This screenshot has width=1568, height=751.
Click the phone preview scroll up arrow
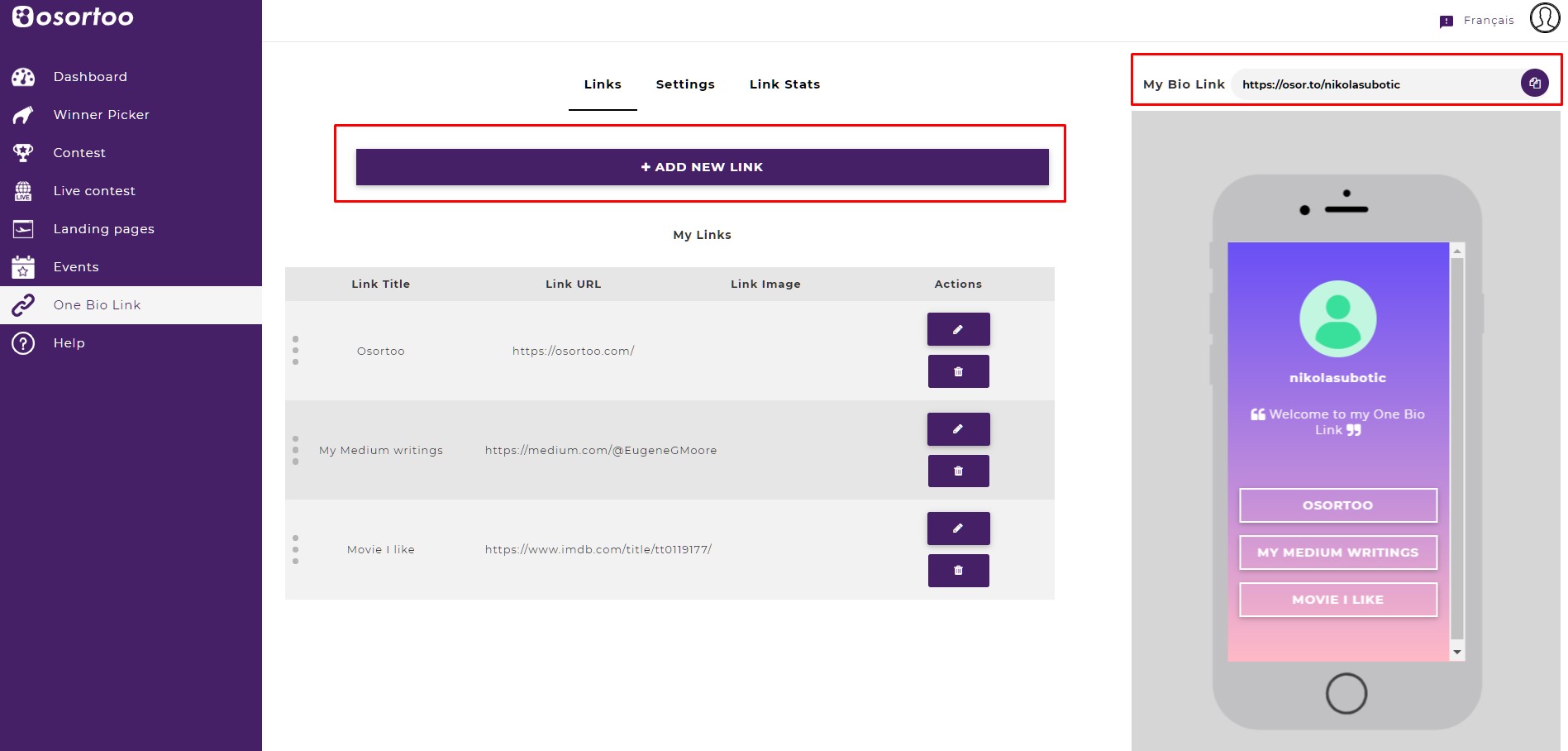[1457, 251]
